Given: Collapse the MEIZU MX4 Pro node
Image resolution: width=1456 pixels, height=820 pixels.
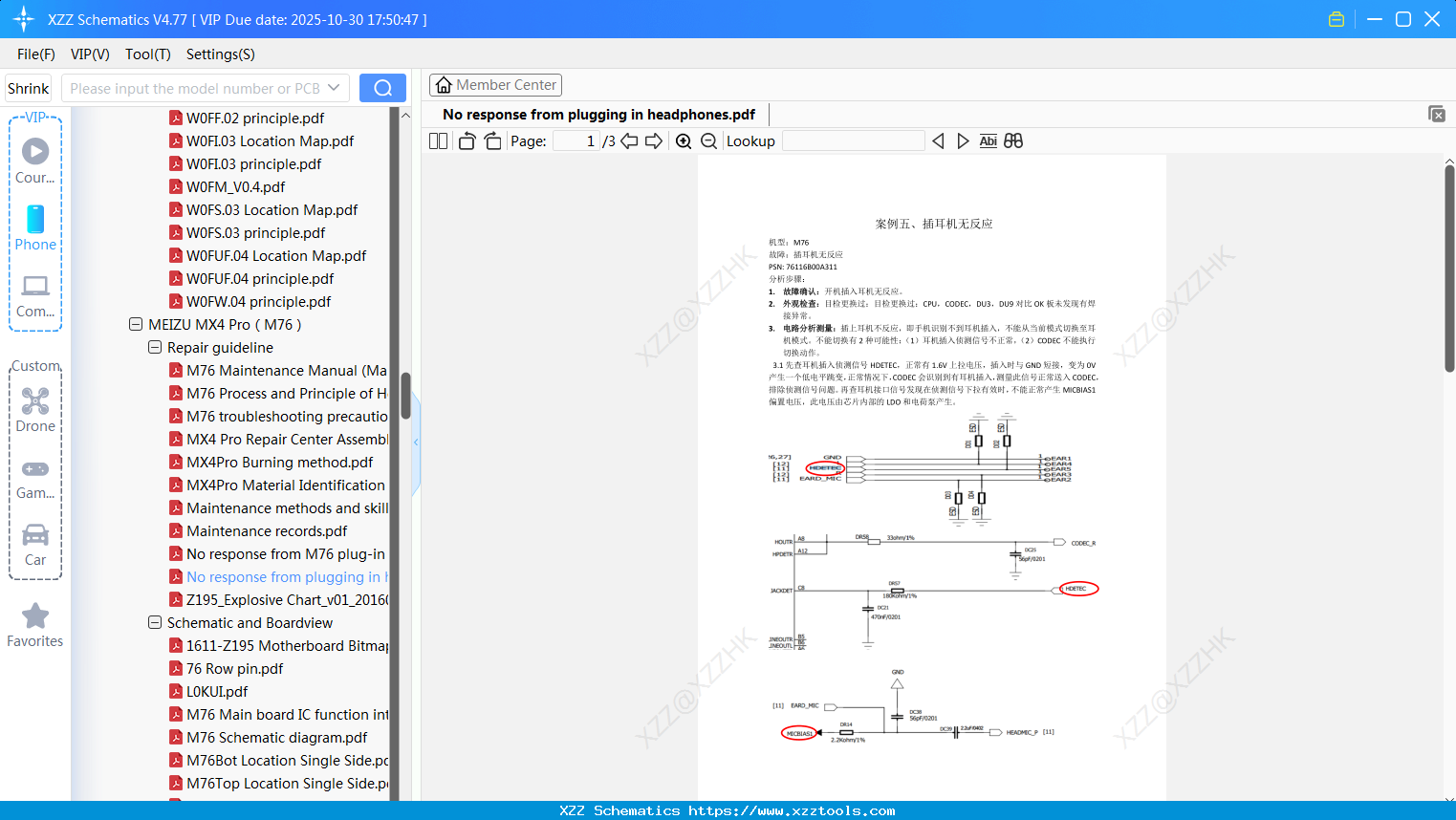Looking at the screenshot, I should 136,324.
